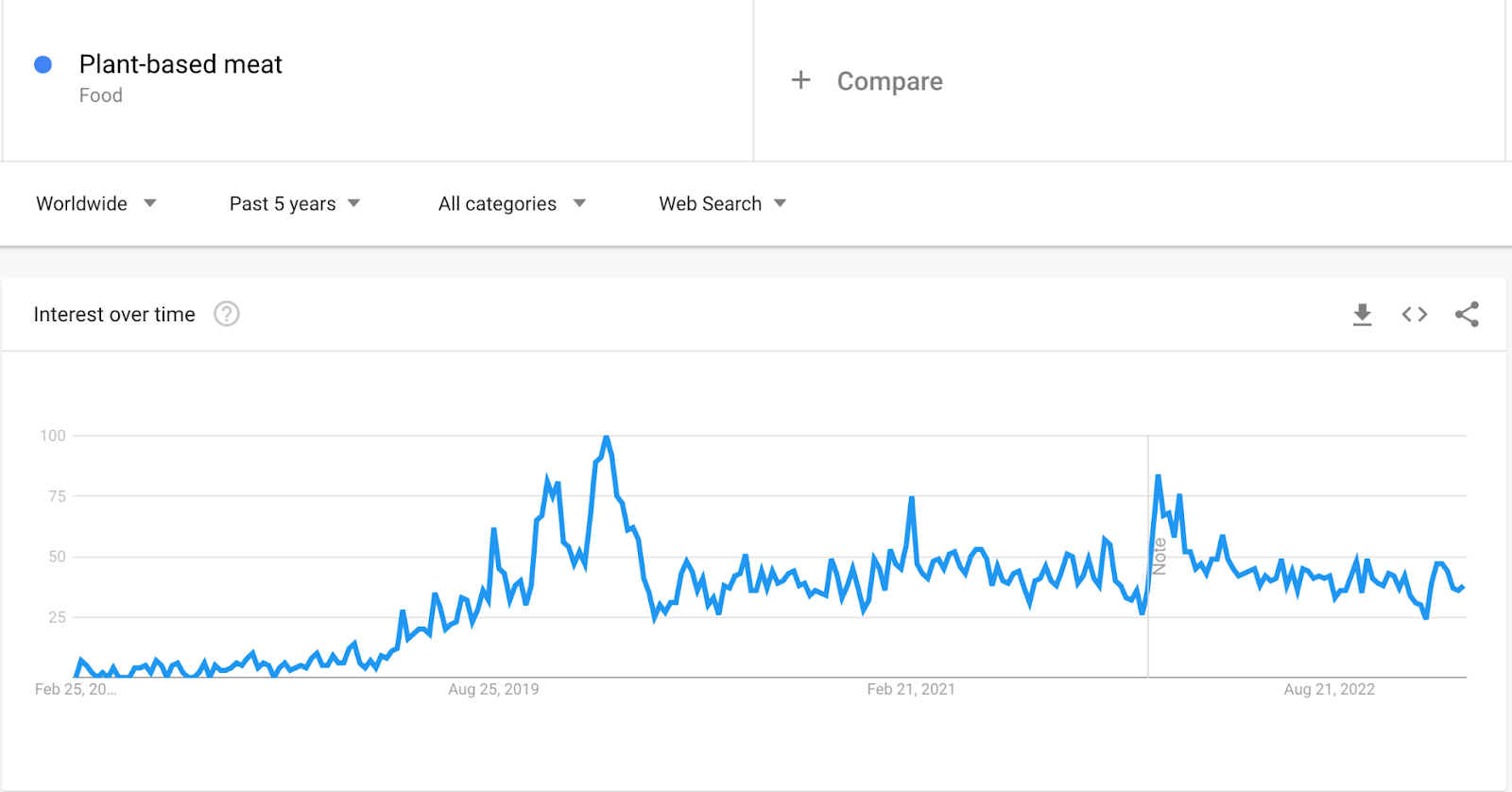Open the All categories dropdown
This screenshot has height=792, width=1512.
pos(511,204)
